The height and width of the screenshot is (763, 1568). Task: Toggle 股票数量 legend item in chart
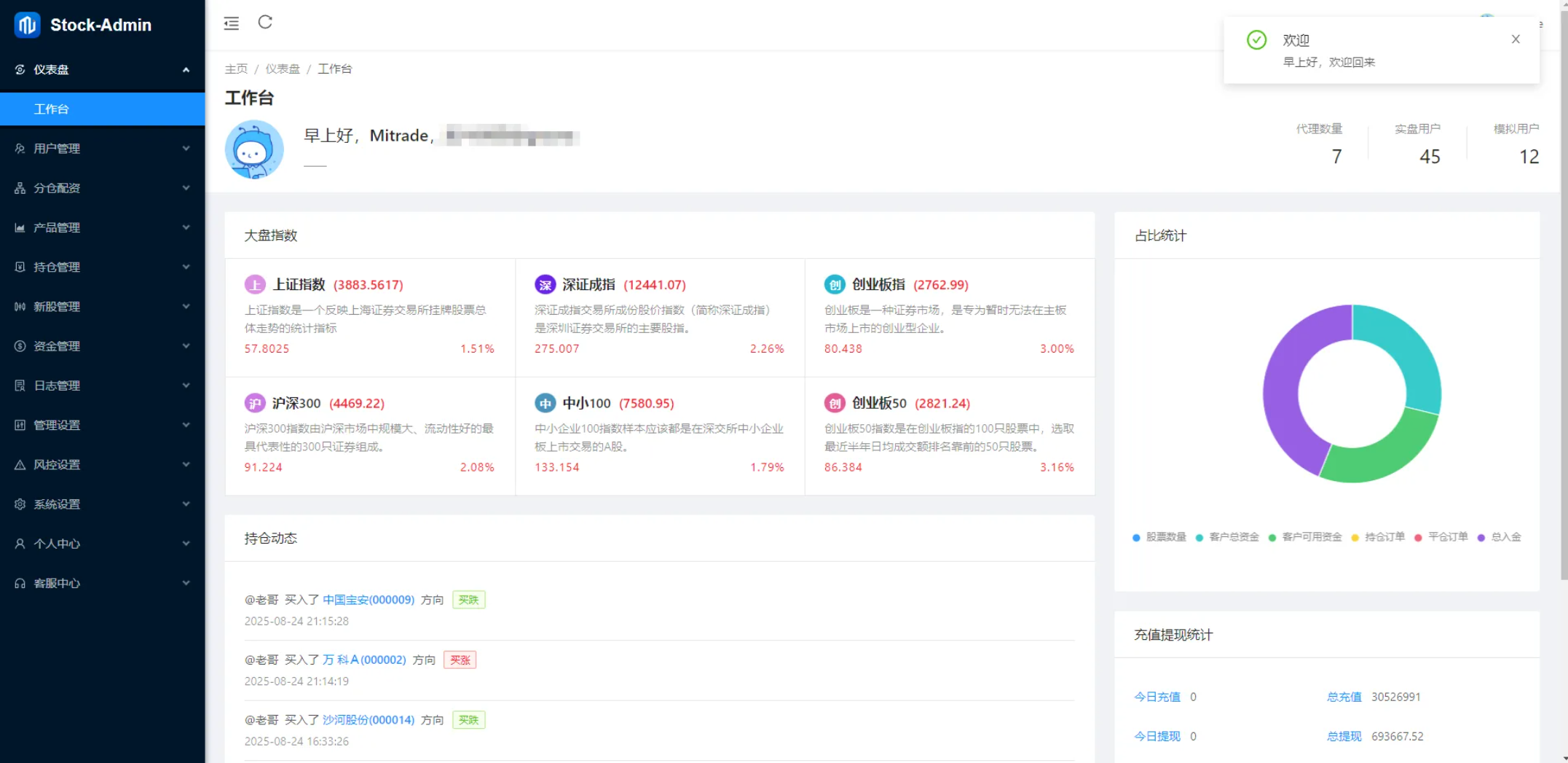[1159, 538]
